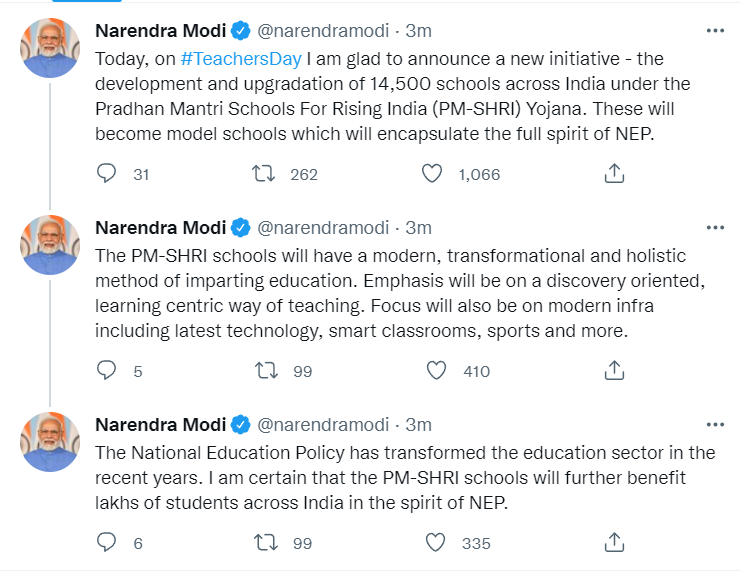Reply to the National Education Policy tweet
741x571 pixels.
tap(107, 543)
